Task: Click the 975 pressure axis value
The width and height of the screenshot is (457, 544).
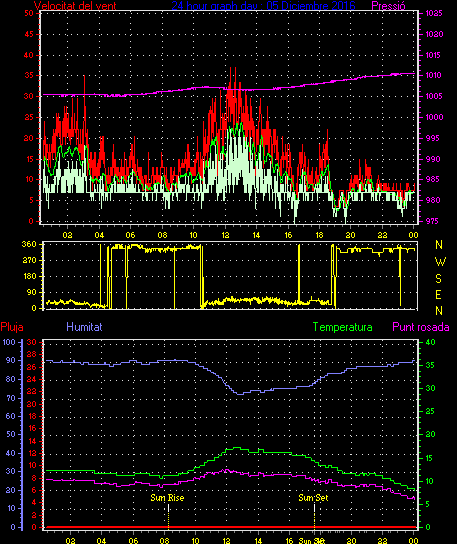Action: coord(432,221)
